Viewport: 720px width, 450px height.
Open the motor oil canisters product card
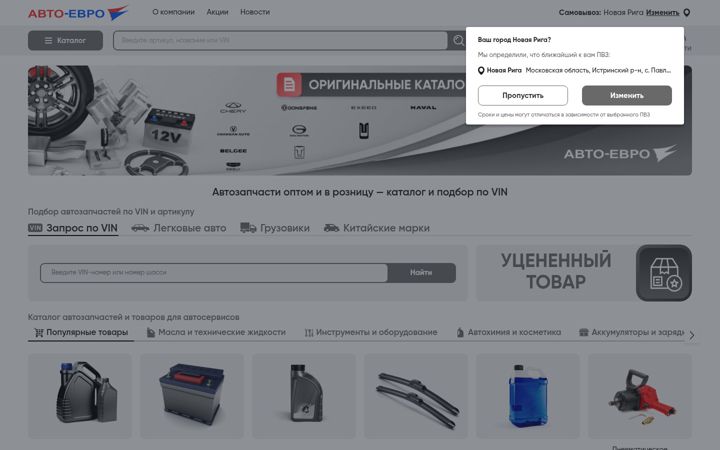tap(80, 396)
